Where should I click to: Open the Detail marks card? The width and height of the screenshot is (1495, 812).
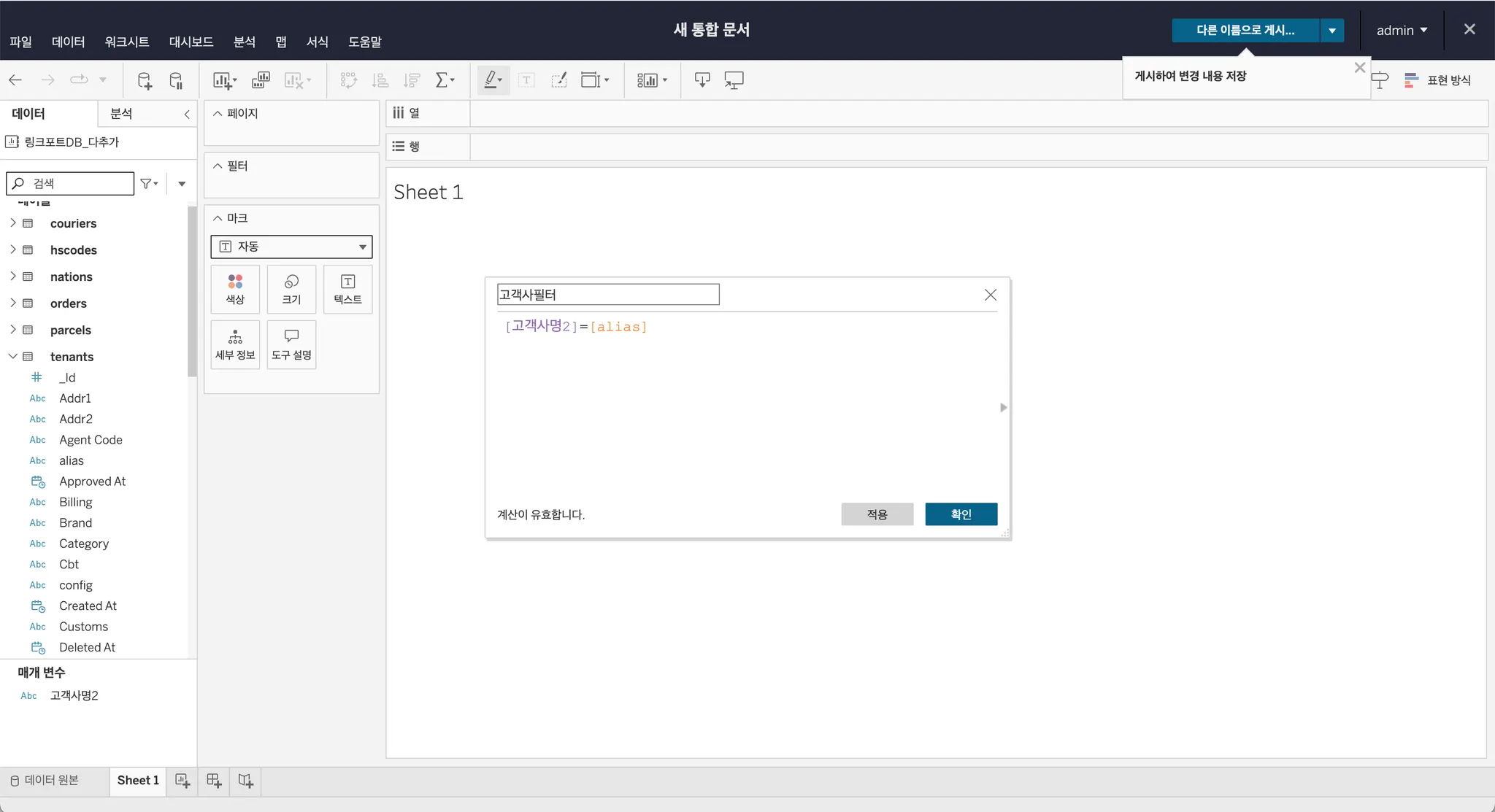235,344
